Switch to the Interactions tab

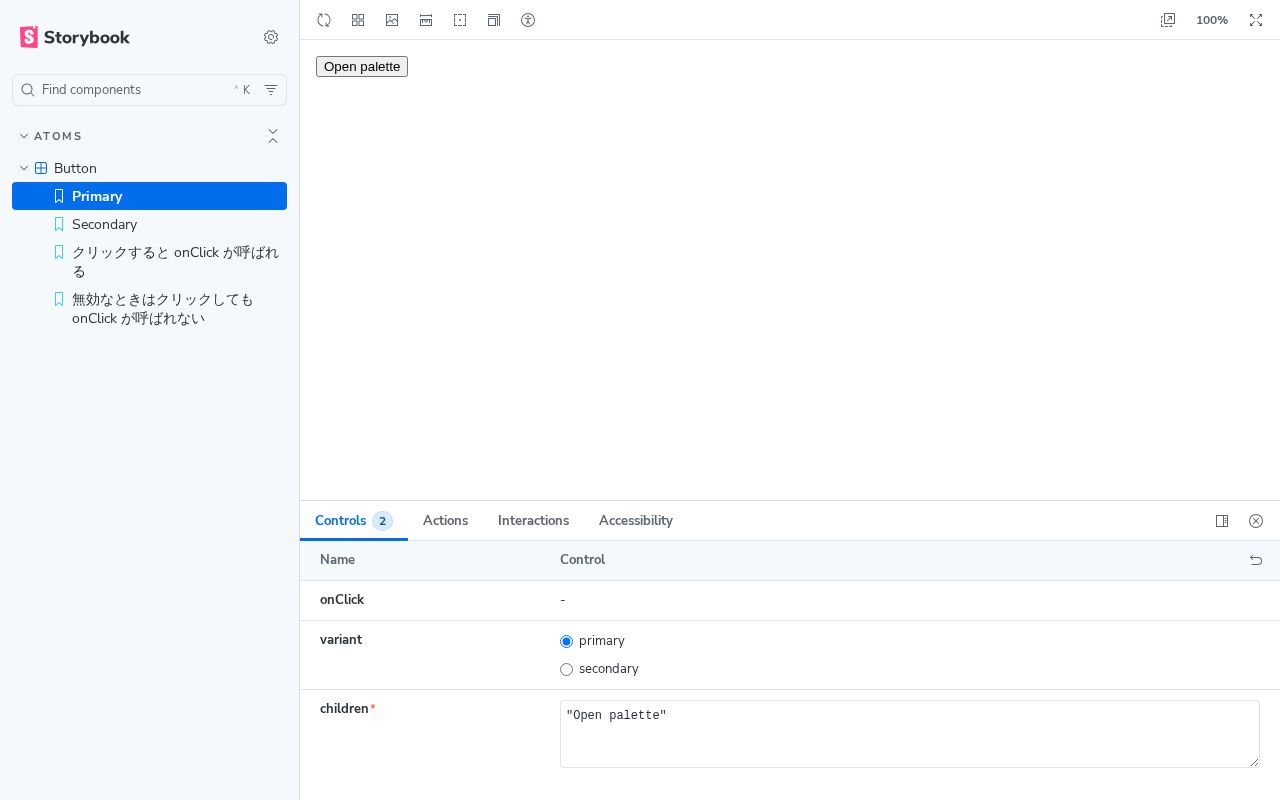click(x=533, y=520)
